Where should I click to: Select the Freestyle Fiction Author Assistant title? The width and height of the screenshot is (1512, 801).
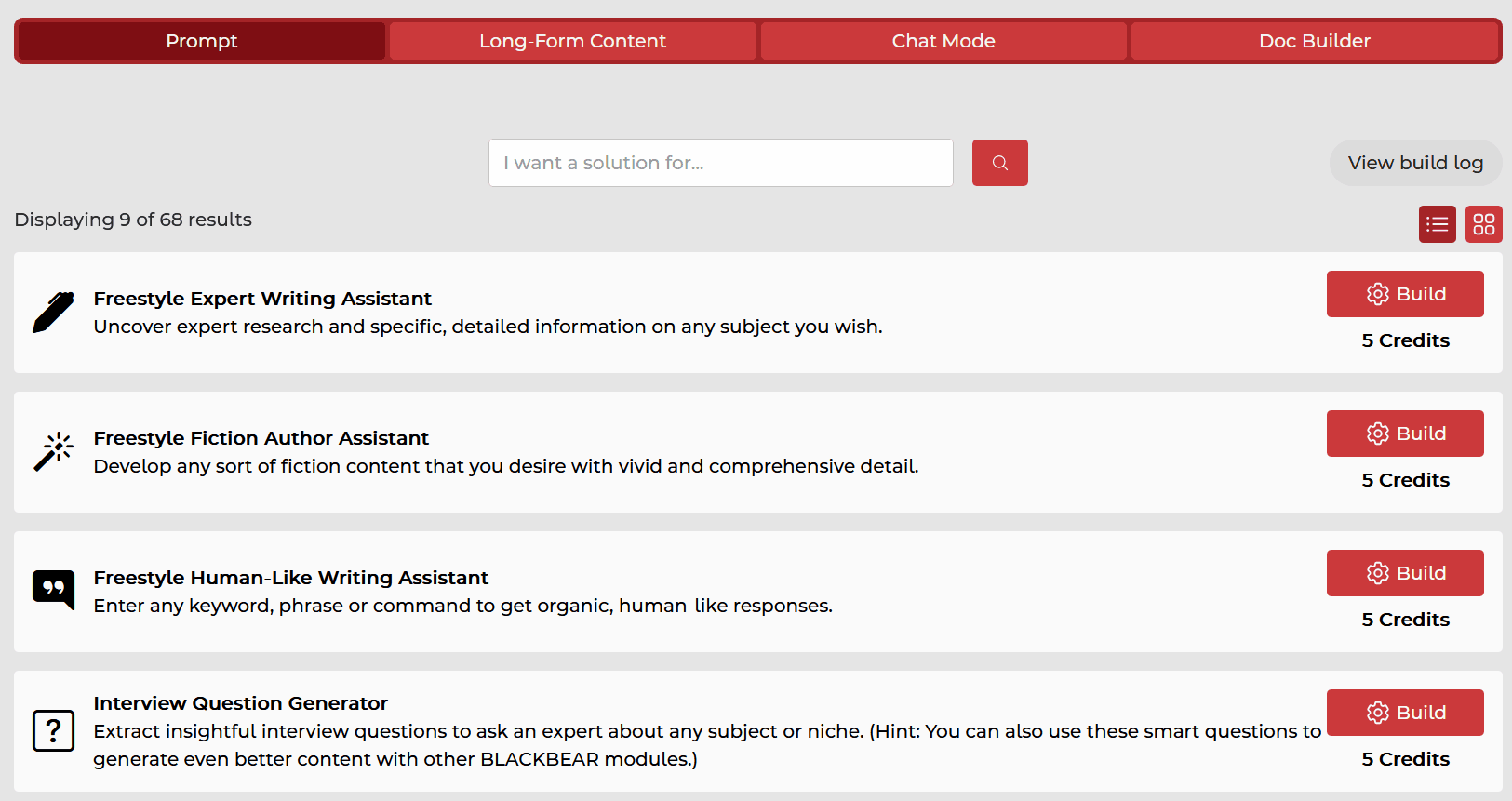[x=261, y=438]
